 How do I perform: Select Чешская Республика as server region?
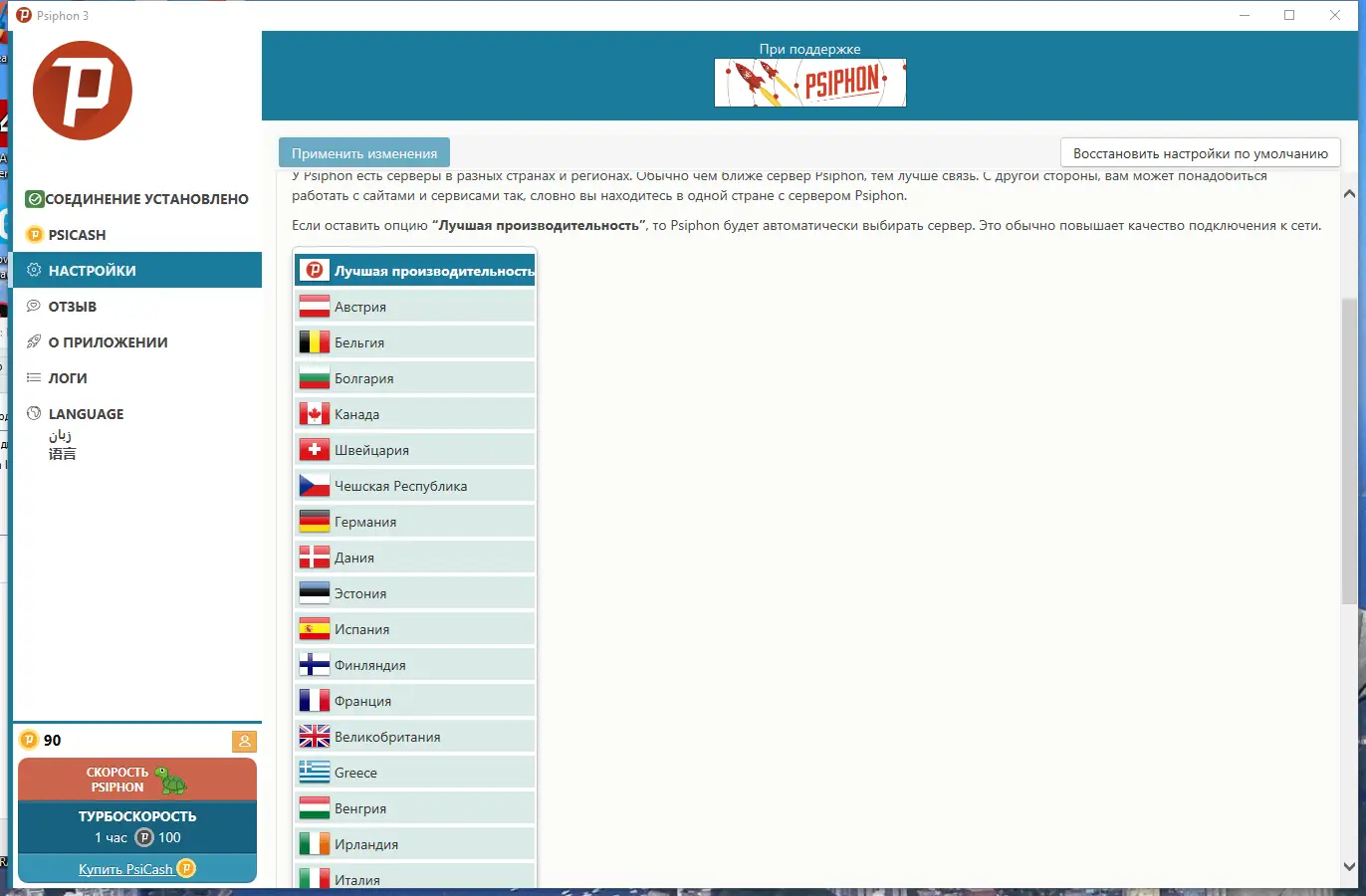[x=415, y=486]
